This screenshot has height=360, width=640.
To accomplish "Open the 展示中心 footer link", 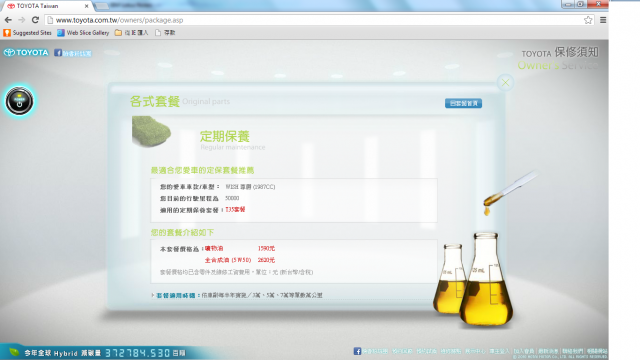I will [475, 351].
